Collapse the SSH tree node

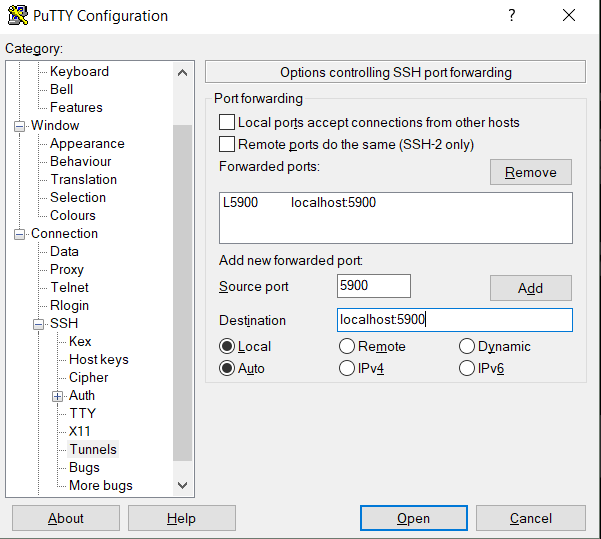coord(38,324)
